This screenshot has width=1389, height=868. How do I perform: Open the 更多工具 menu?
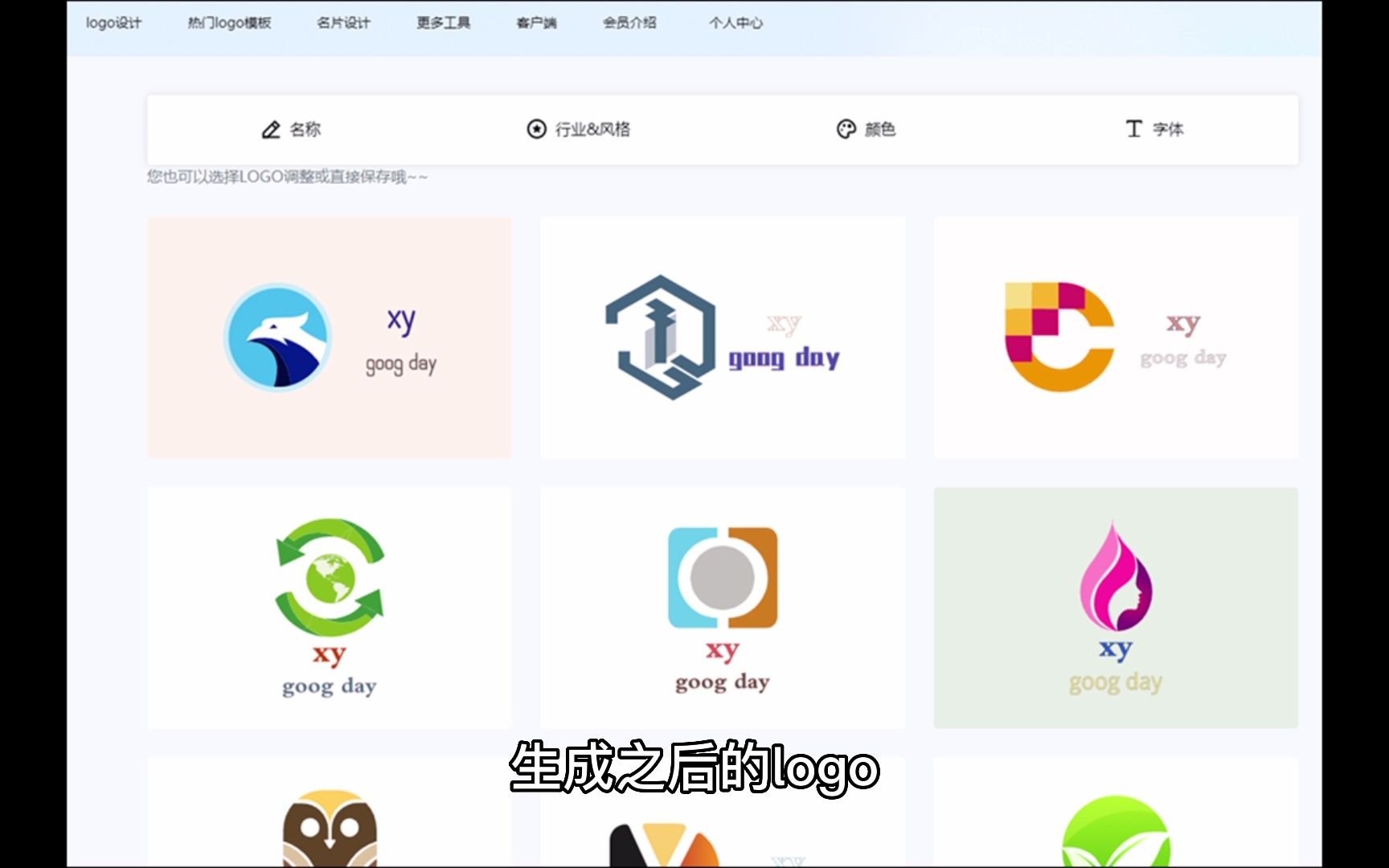pyautogui.click(x=443, y=23)
